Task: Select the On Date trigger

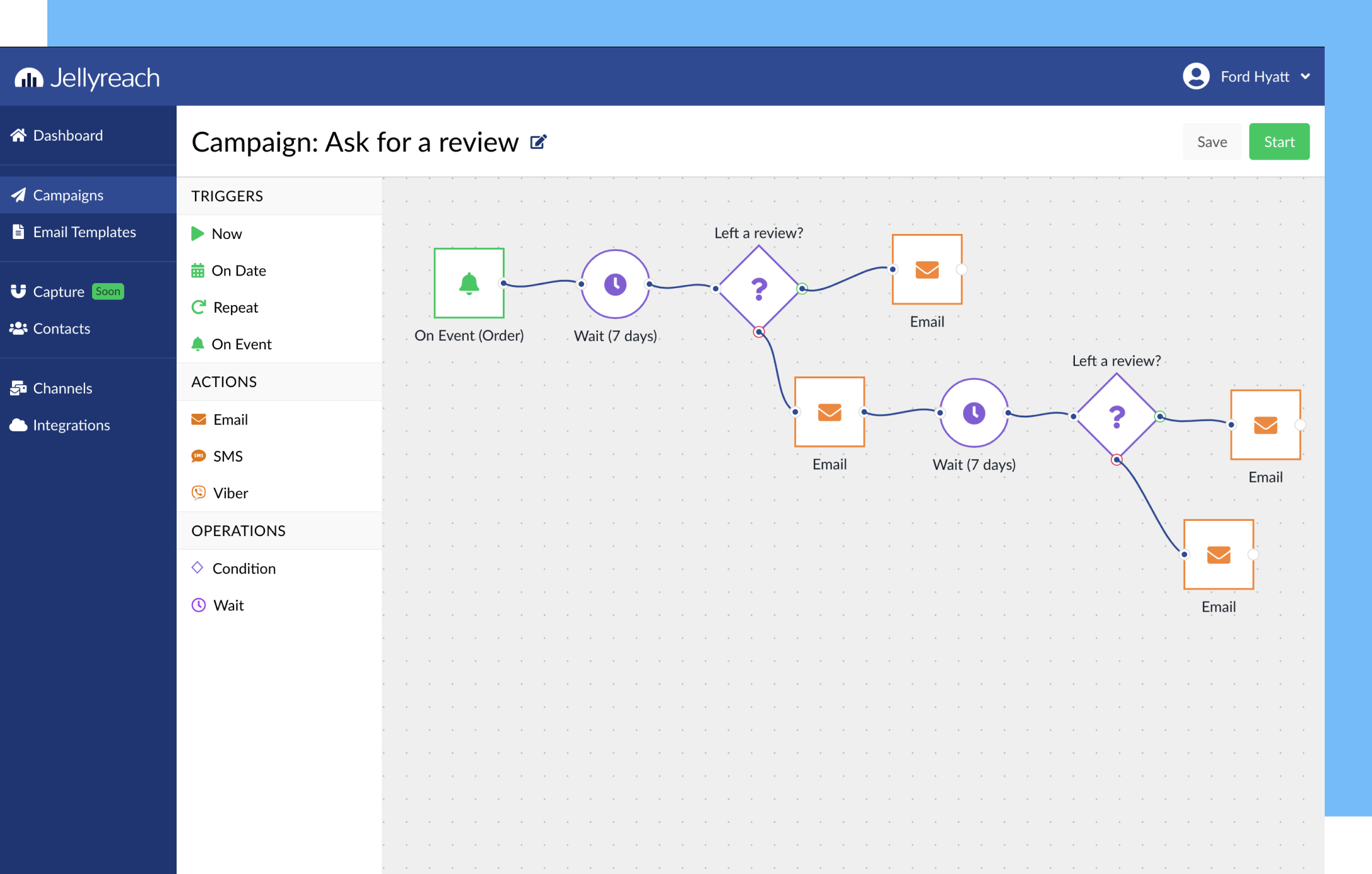Action: tap(279, 271)
